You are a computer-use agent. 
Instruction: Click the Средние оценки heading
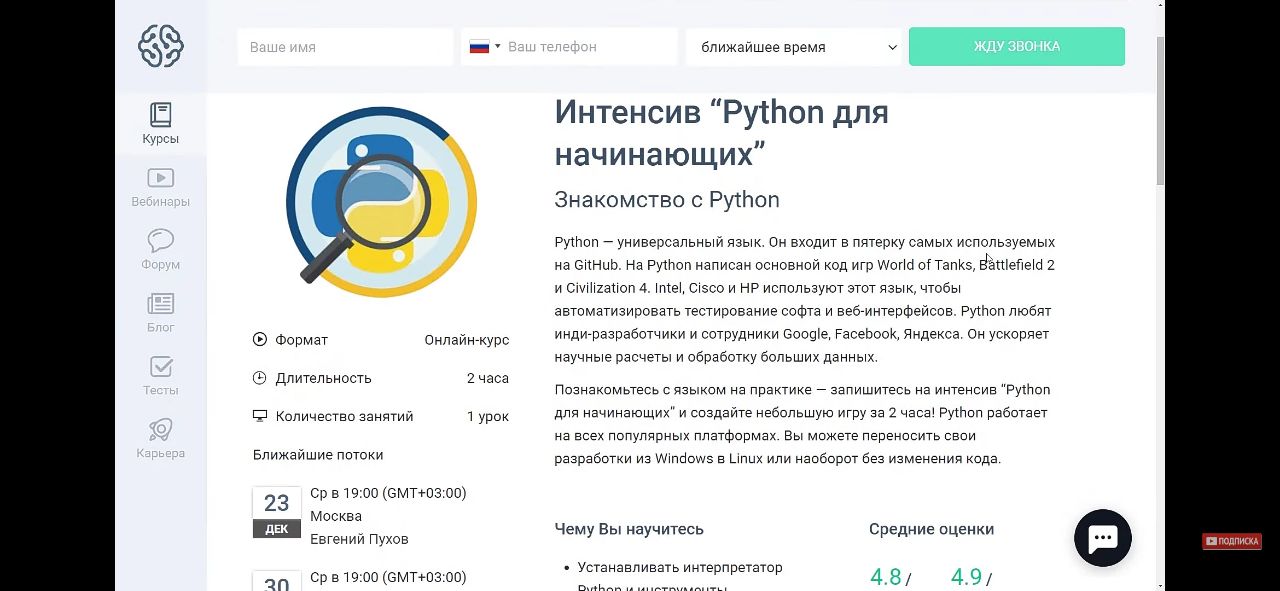click(x=931, y=529)
